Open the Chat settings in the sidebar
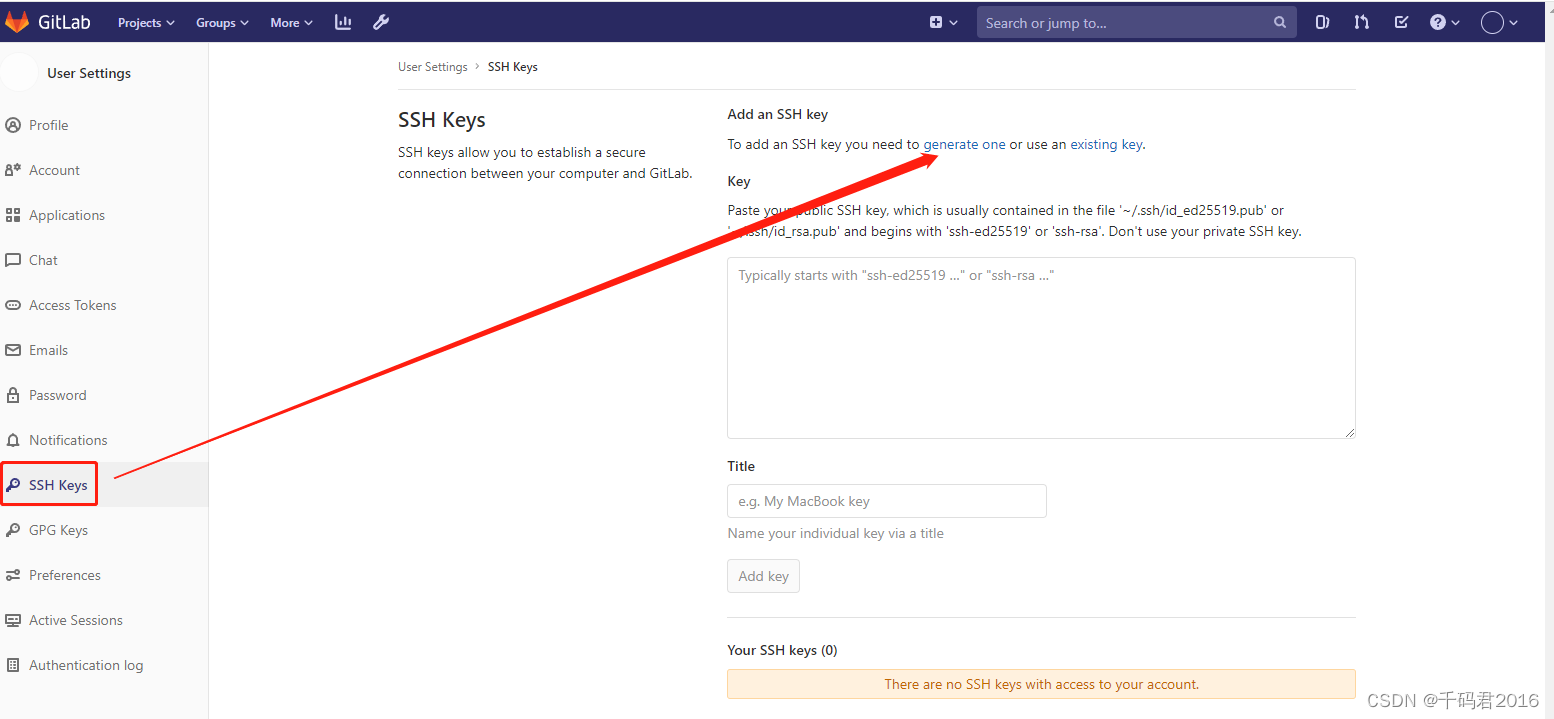This screenshot has width=1554, height=719. coord(42,259)
